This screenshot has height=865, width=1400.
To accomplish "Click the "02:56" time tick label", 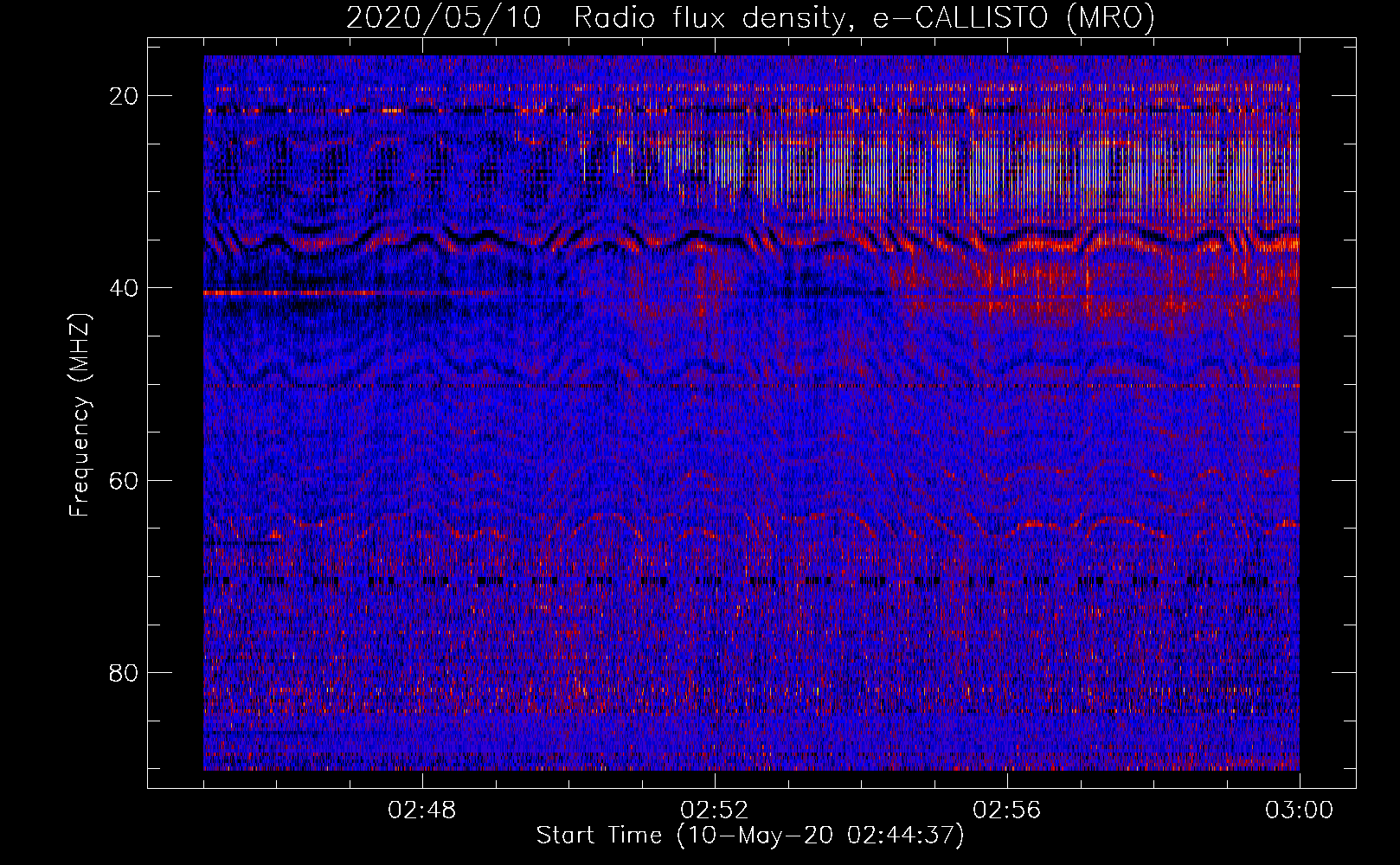I will (1007, 811).
